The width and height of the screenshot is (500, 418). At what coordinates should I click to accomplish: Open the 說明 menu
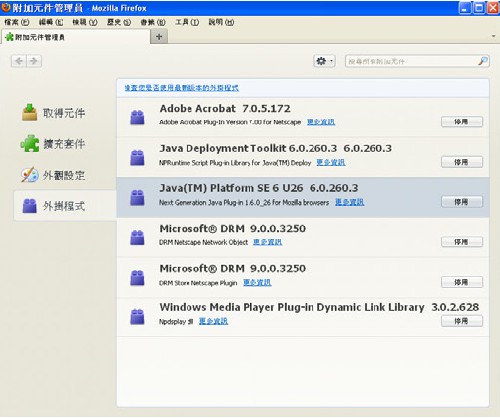click(221, 22)
